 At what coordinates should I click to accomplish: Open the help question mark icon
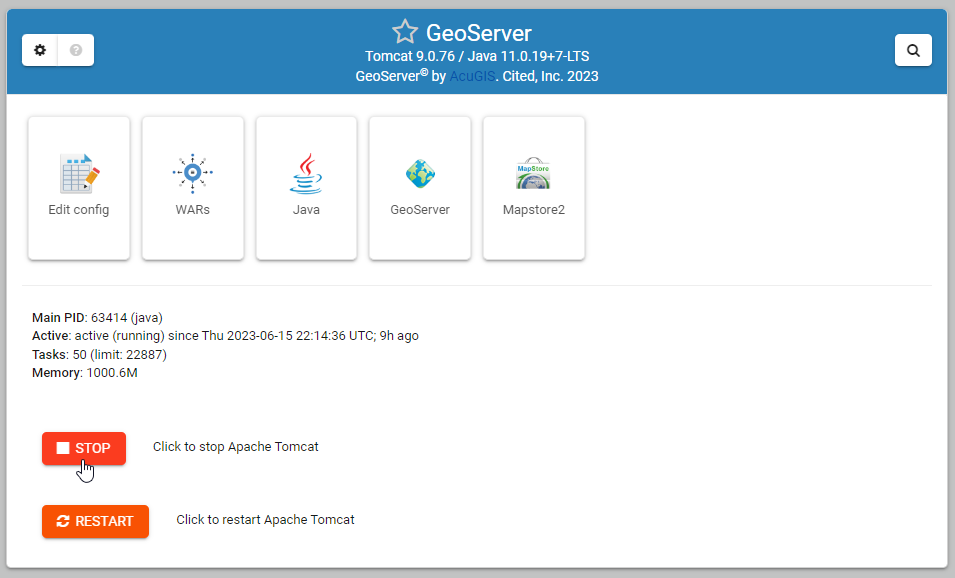tap(76, 49)
